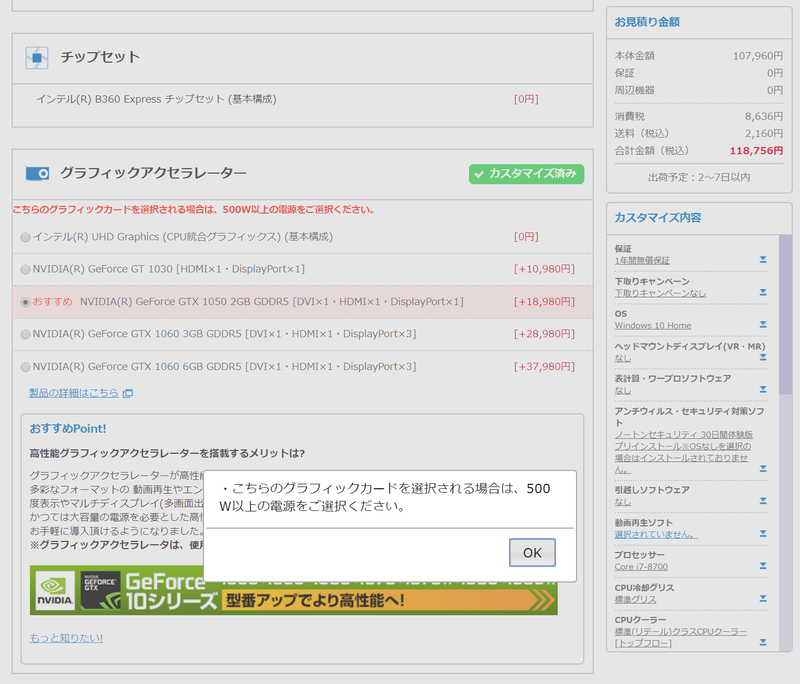800x684 pixels.
Task: Open the 1年間無償保証 warranty link
Action: pyautogui.click(x=642, y=261)
